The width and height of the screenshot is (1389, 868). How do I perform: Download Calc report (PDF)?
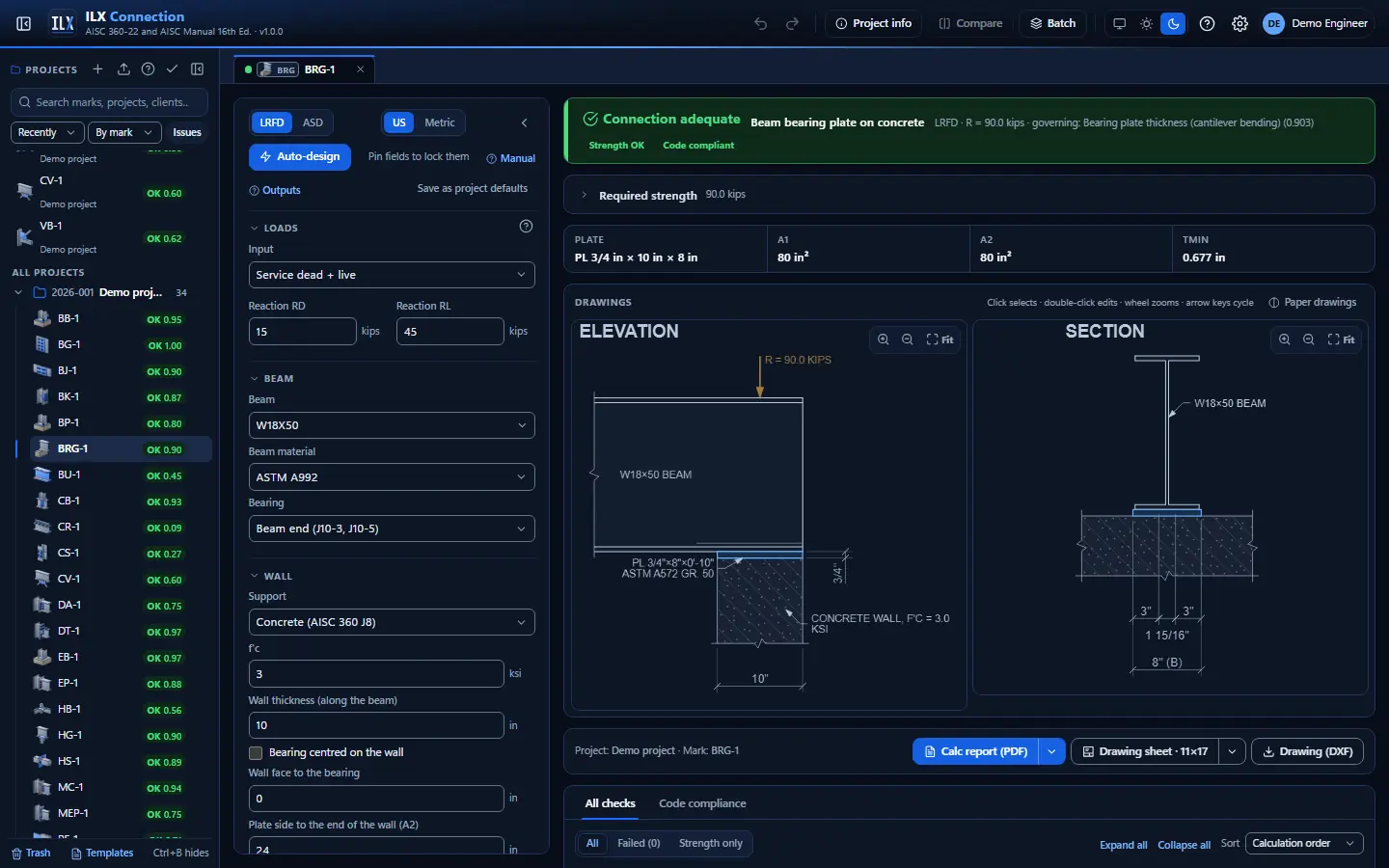point(975,751)
